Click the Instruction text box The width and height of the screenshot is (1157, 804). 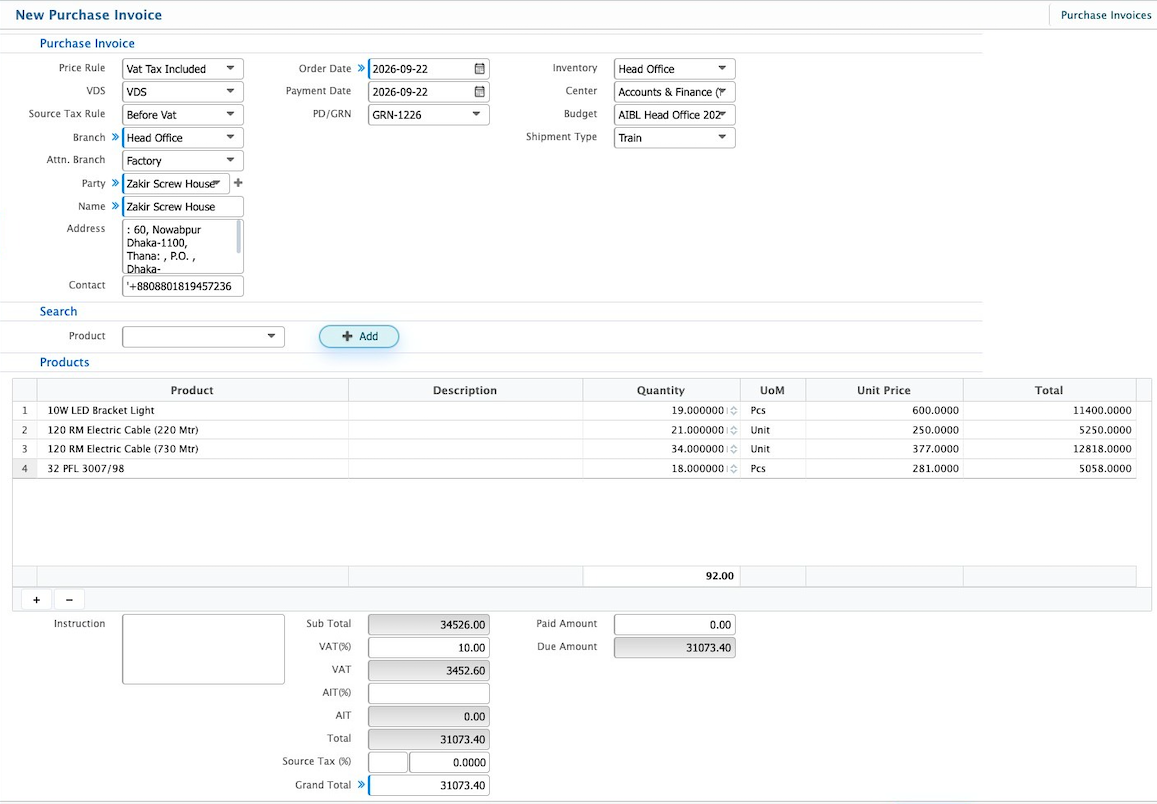click(203, 649)
